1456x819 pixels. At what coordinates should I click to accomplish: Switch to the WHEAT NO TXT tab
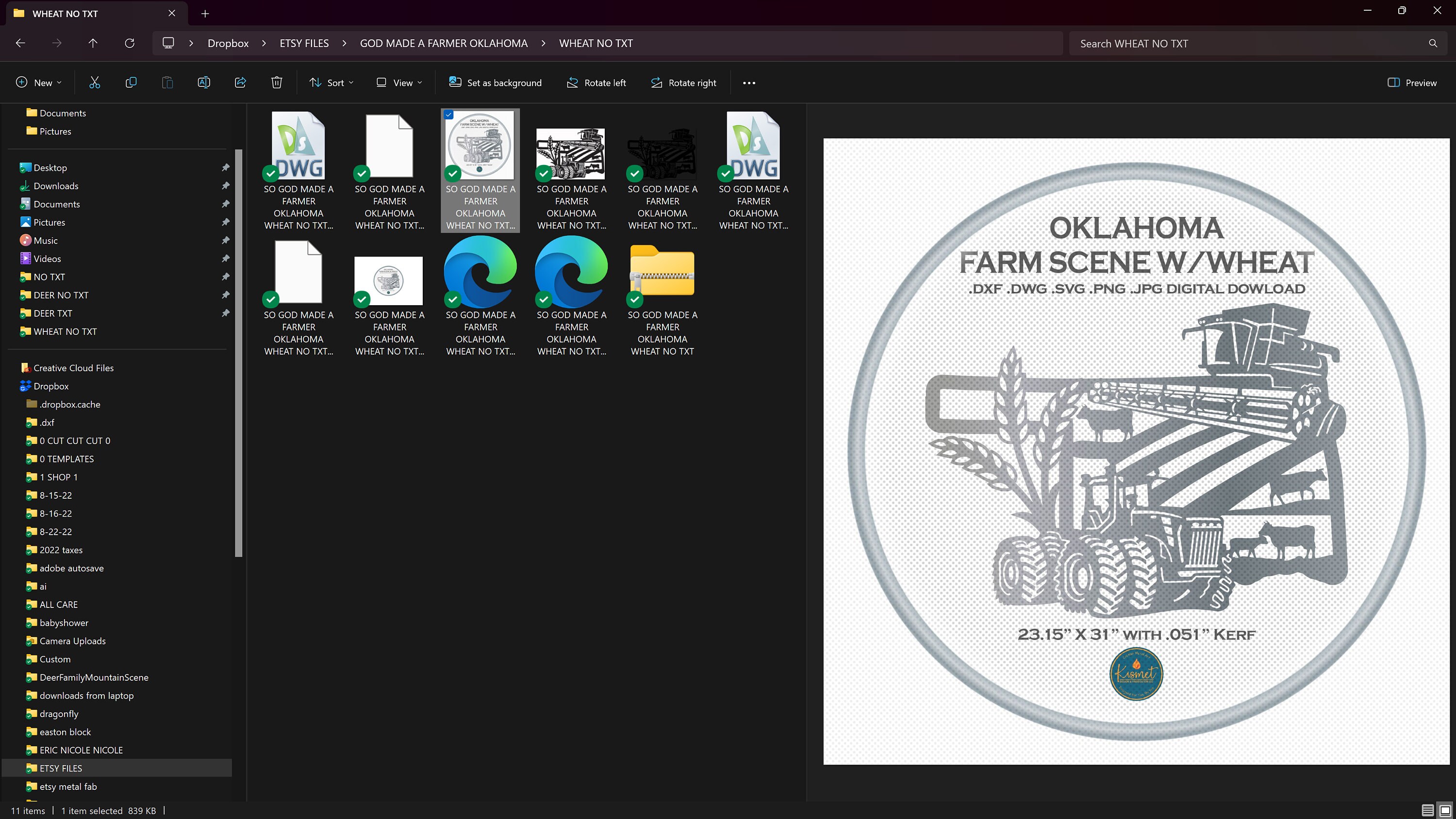65,13
